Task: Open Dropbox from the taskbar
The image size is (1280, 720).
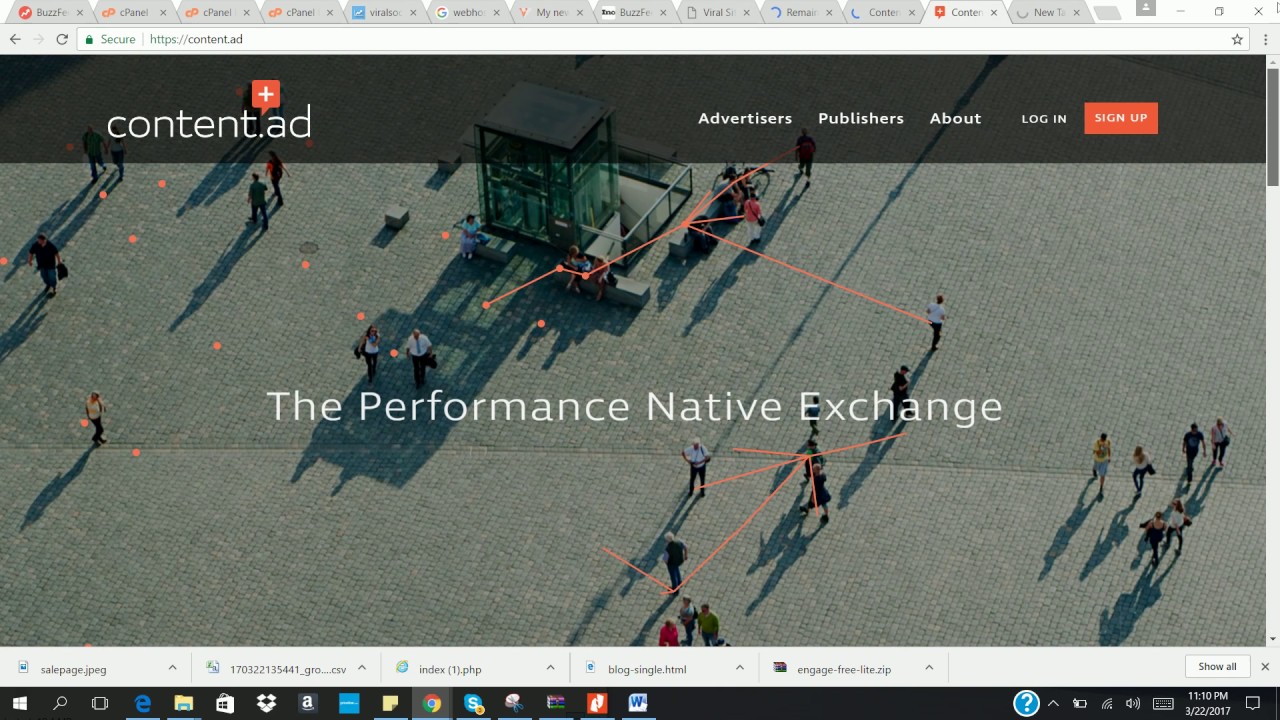Action: tap(266, 703)
